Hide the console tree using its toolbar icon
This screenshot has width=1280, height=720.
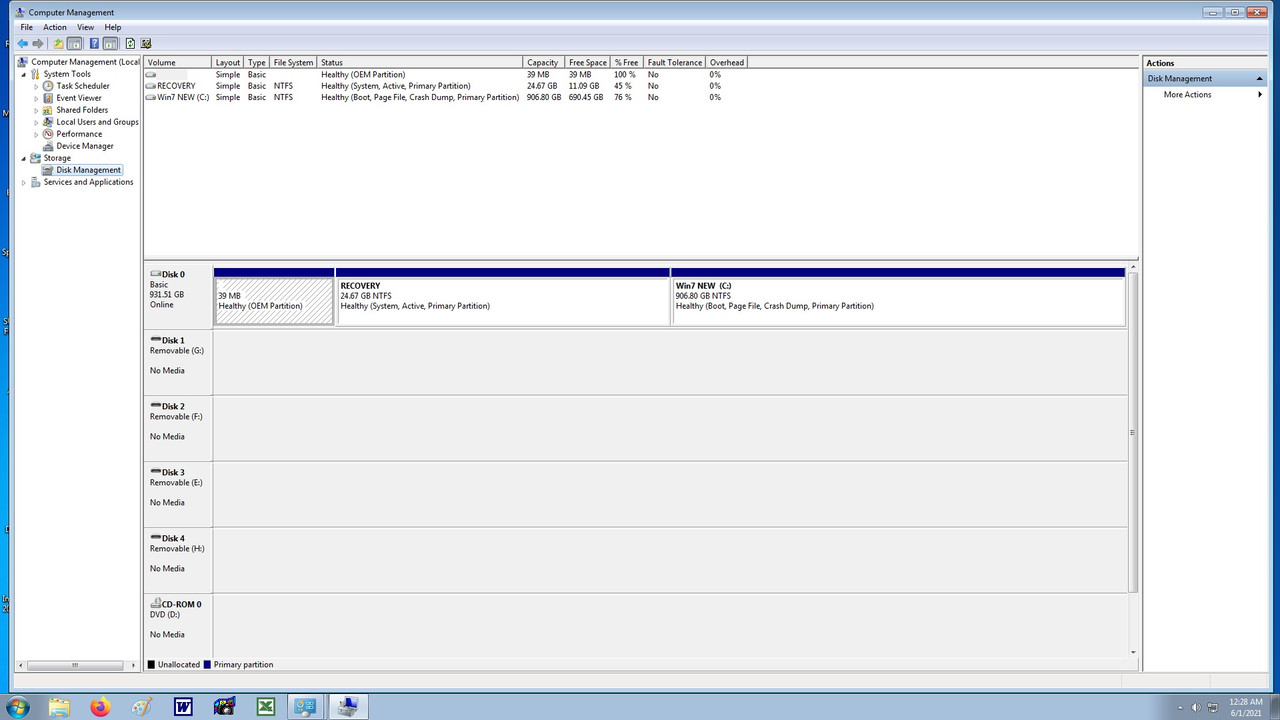74,43
